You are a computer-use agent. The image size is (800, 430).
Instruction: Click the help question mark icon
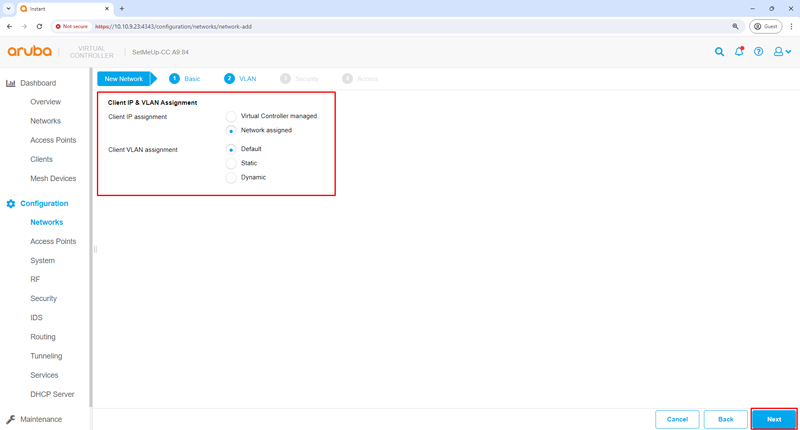758,52
